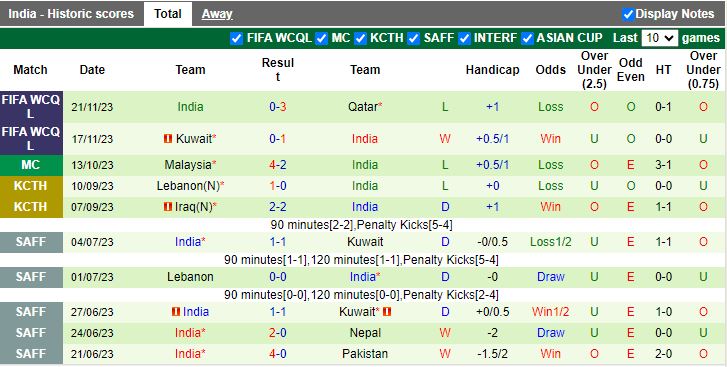Open the India vs Qatar 0-3 result
727x367 pixels.
point(278,107)
